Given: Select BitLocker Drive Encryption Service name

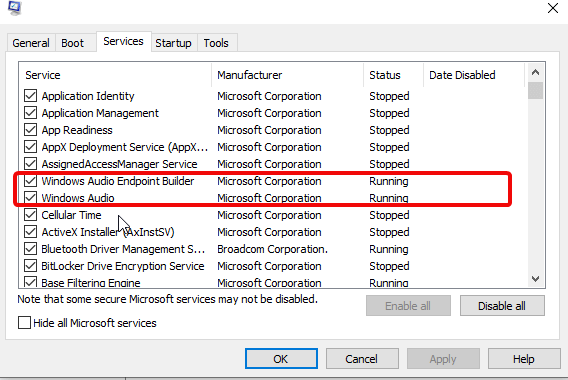Looking at the screenshot, I should (x=123, y=266).
